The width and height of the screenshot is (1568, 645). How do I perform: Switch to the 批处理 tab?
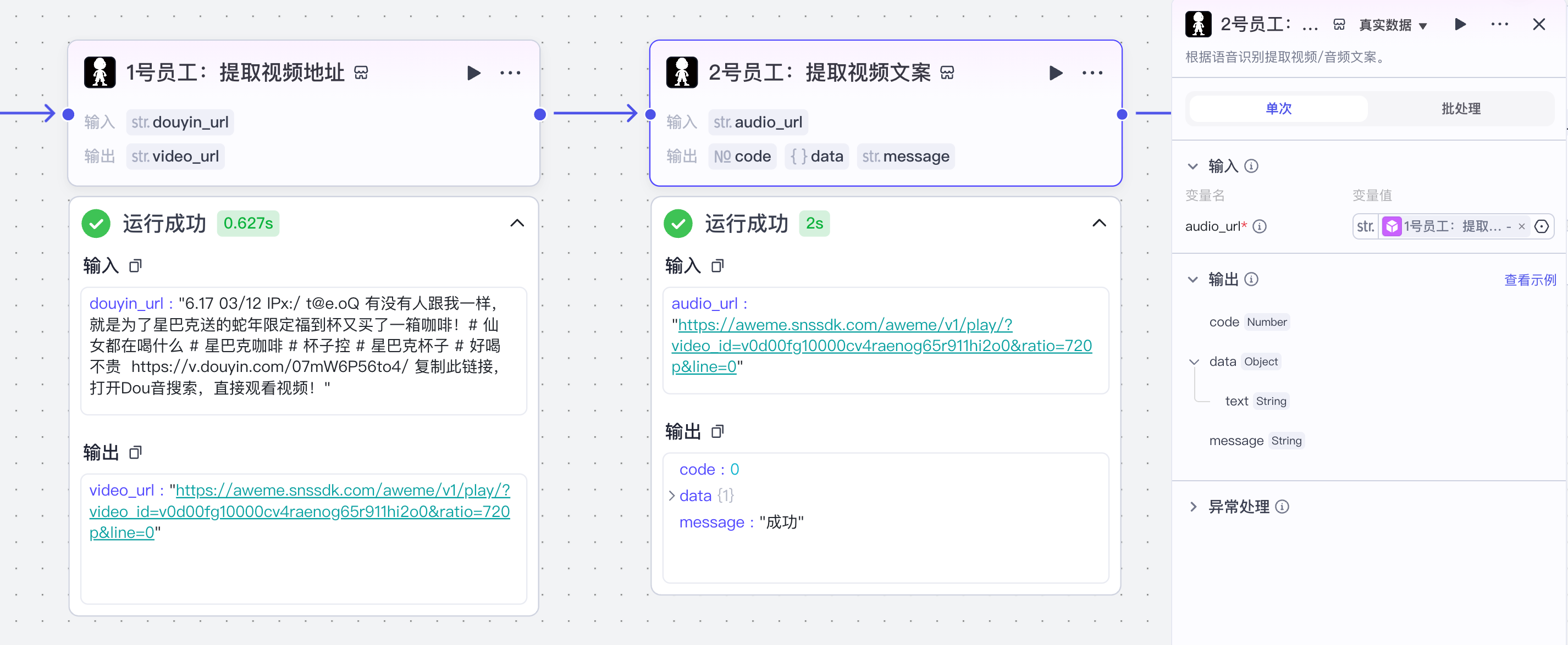pyautogui.click(x=1460, y=109)
